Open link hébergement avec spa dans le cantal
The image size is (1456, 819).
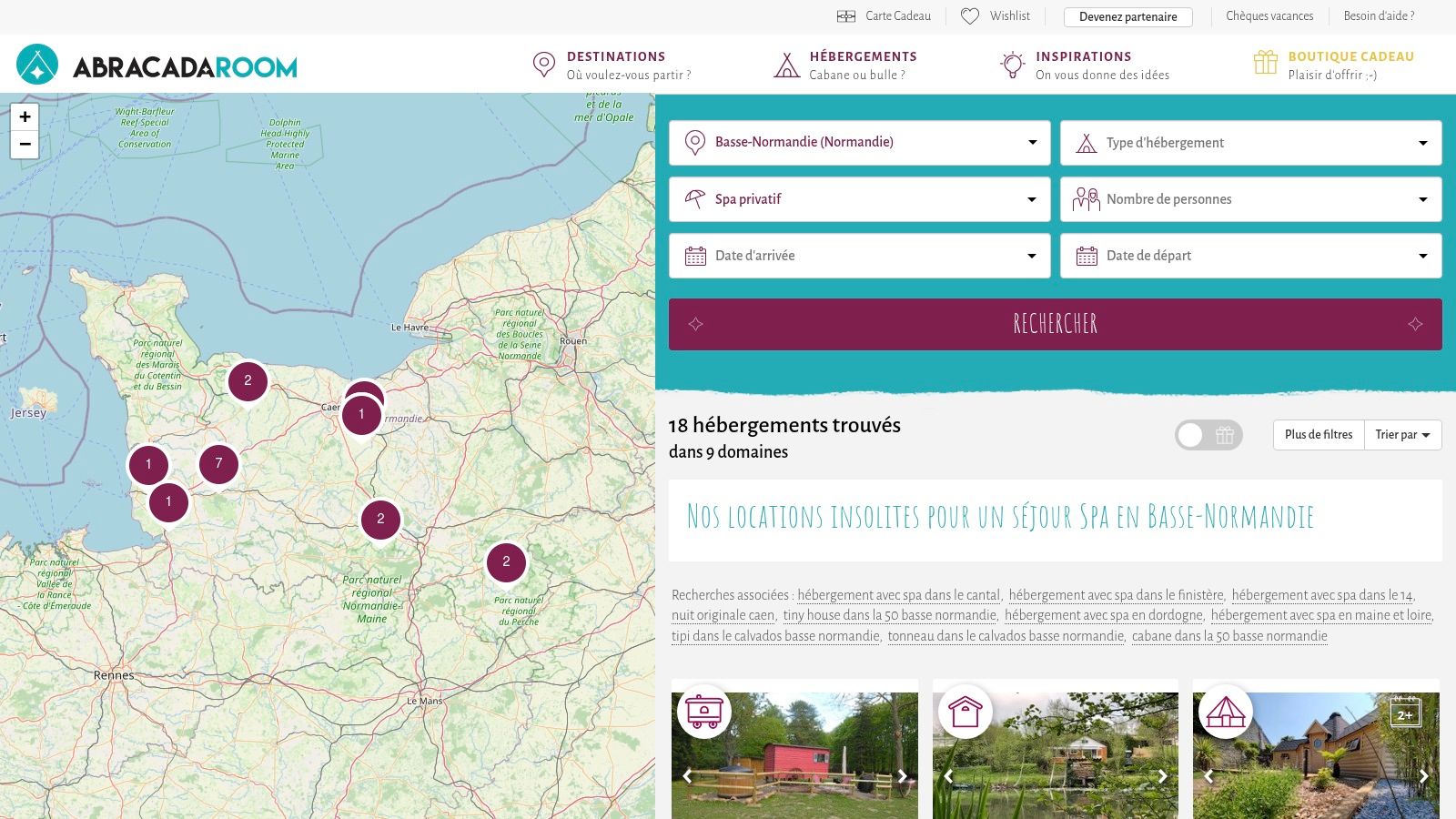point(898,595)
